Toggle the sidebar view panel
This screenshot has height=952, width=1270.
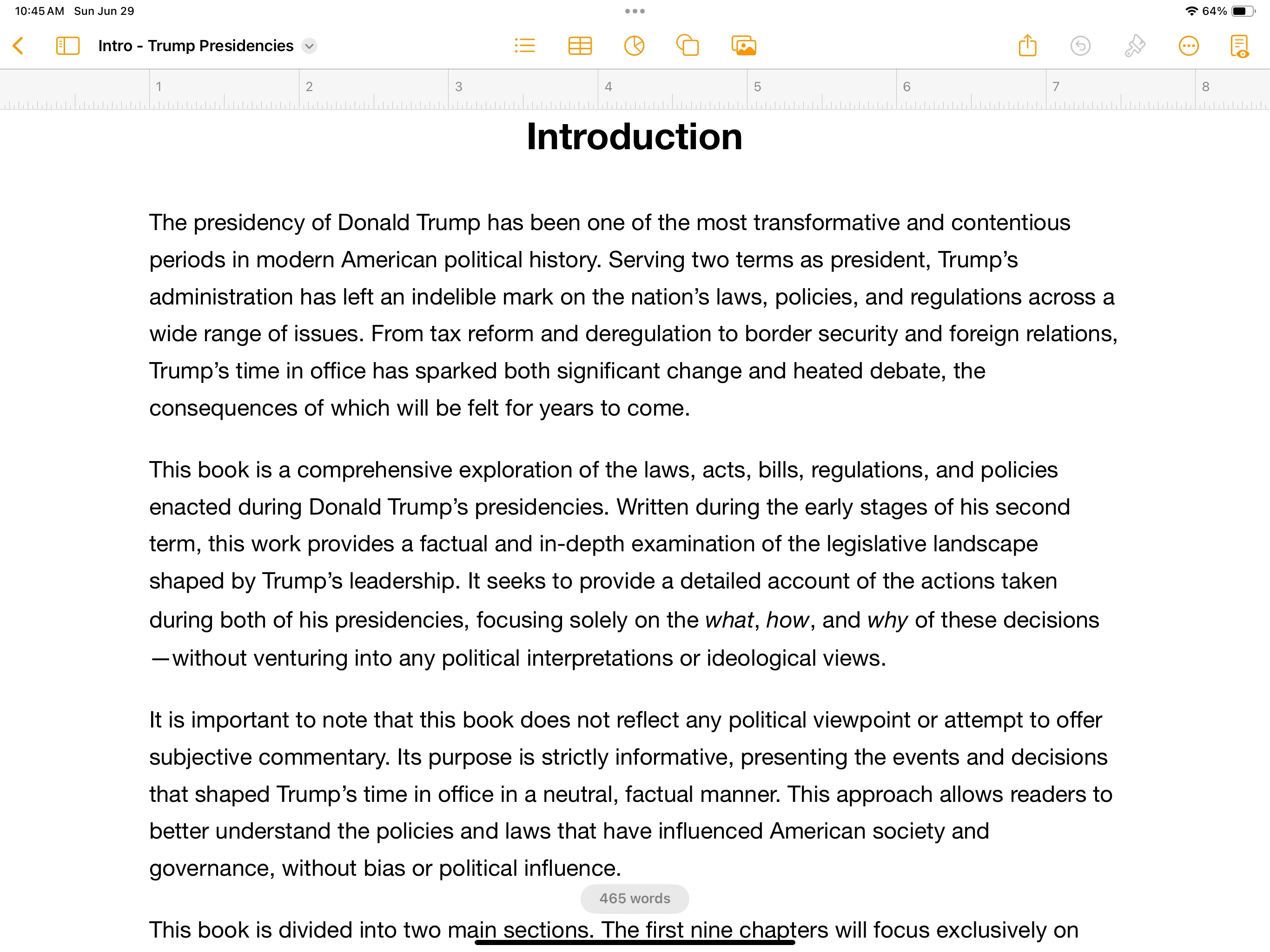[67, 46]
